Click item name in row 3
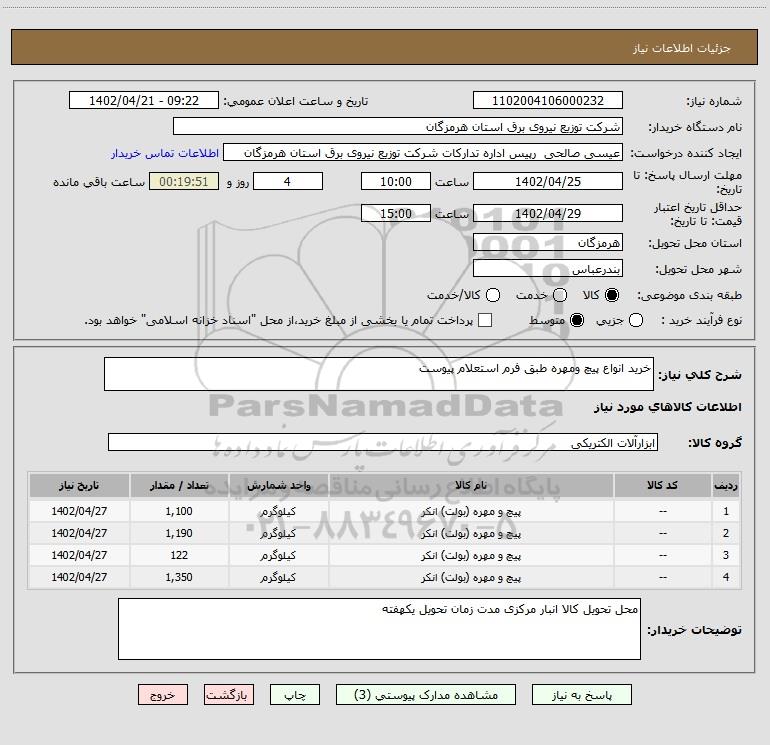The height and width of the screenshot is (745, 770). pyautogui.click(x=471, y=555)
